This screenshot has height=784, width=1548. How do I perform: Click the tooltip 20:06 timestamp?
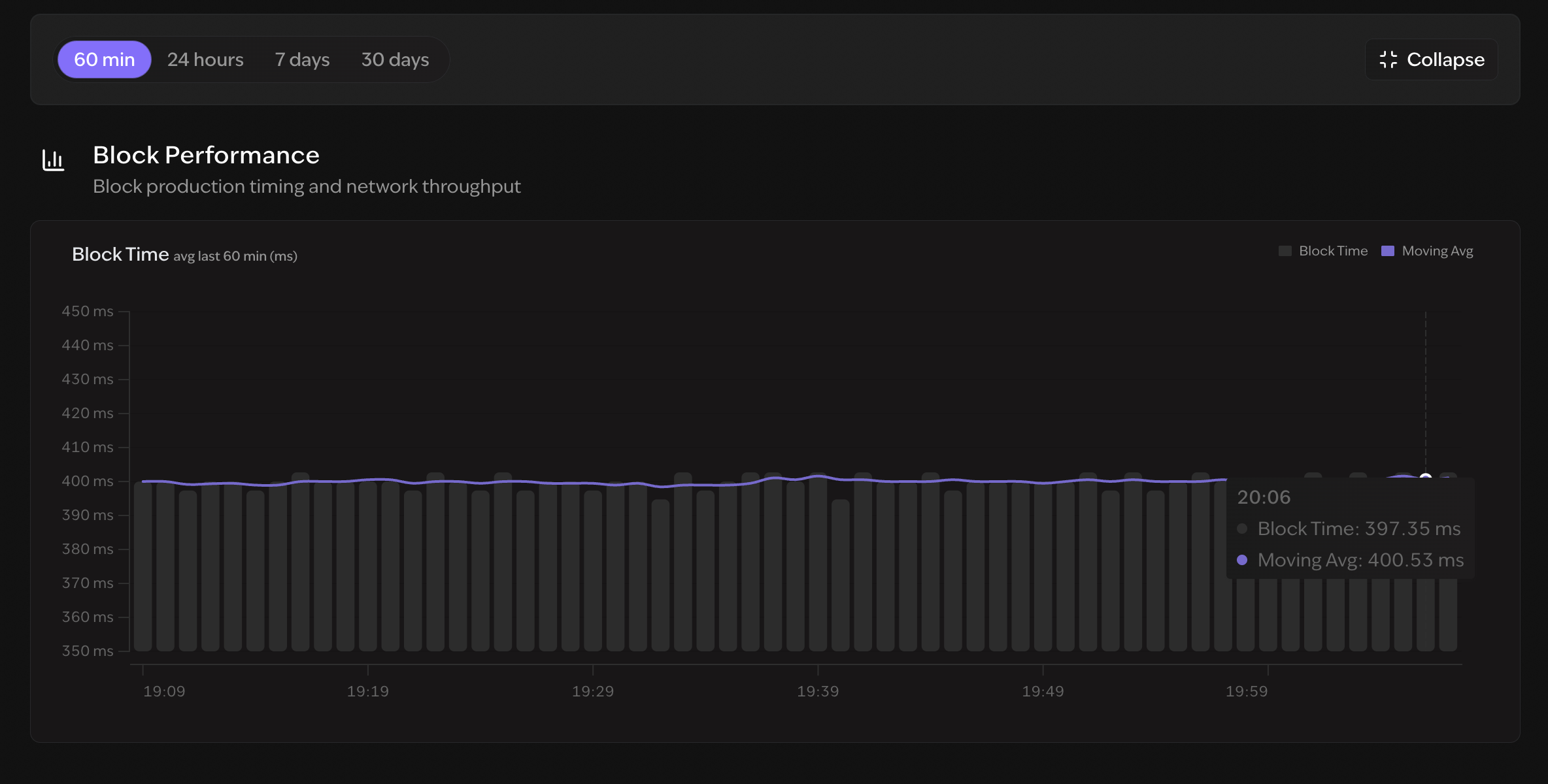pyautogui.click(x=1264, y=497)
